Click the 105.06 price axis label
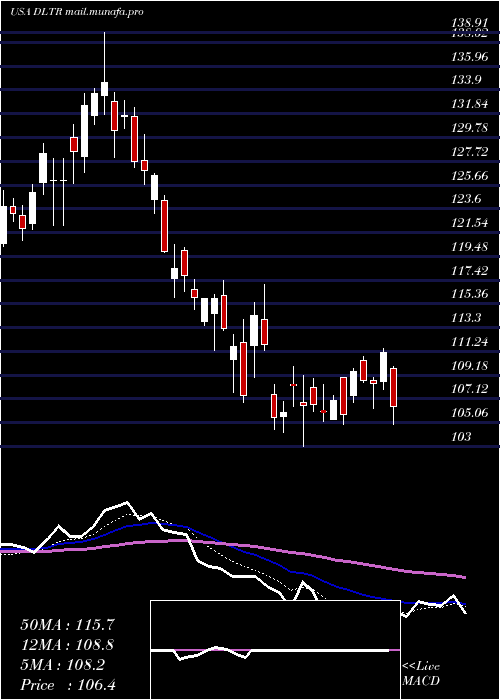Image resolution: width=500 pixels, height=700 pixels. [472, 412]
